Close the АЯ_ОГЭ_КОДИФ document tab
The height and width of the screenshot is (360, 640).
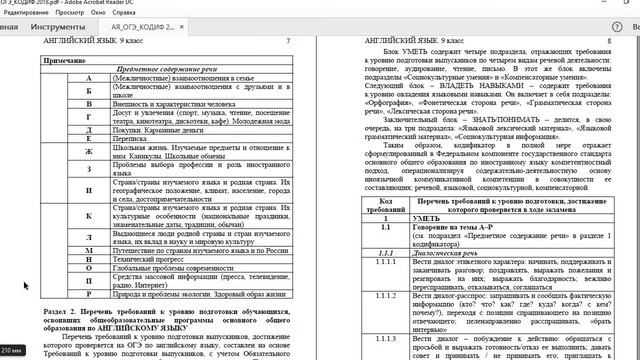[182, 27]
